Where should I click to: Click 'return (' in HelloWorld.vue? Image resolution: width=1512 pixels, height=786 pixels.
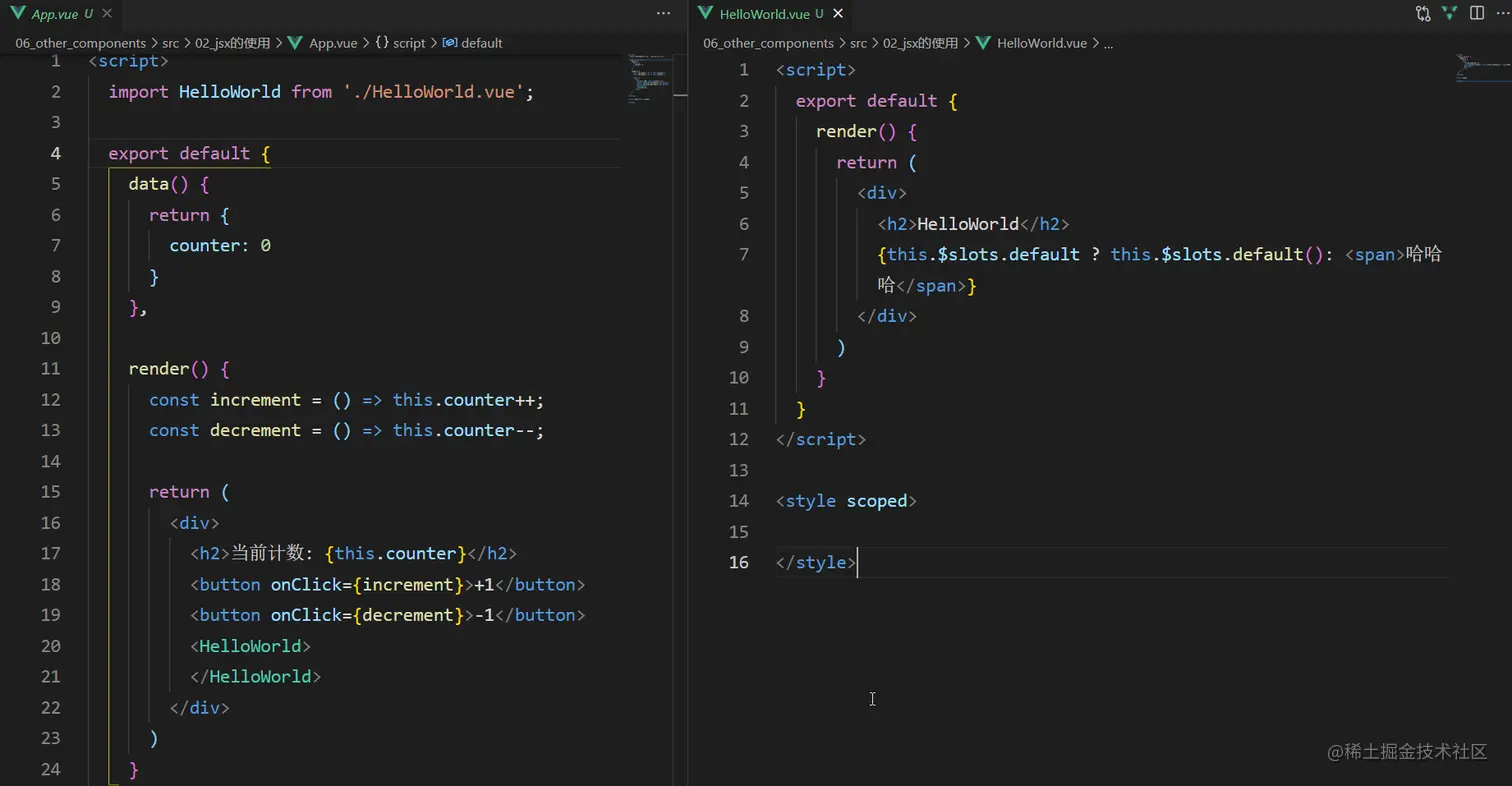point(877,163)
